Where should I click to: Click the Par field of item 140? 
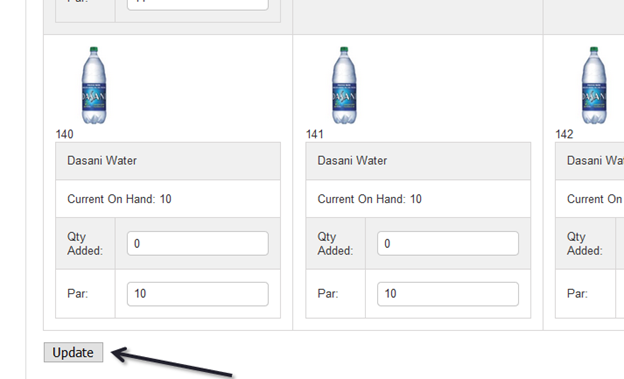(198, 294)
